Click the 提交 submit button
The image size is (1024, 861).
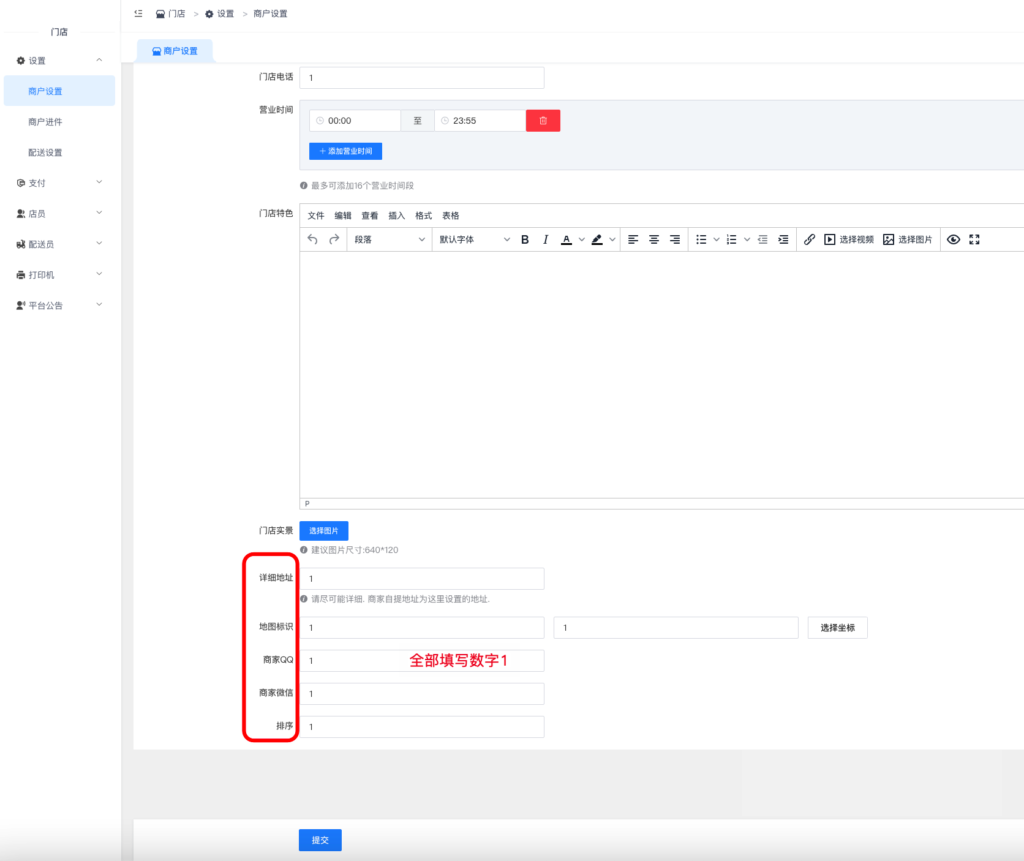tap(320, 840)
